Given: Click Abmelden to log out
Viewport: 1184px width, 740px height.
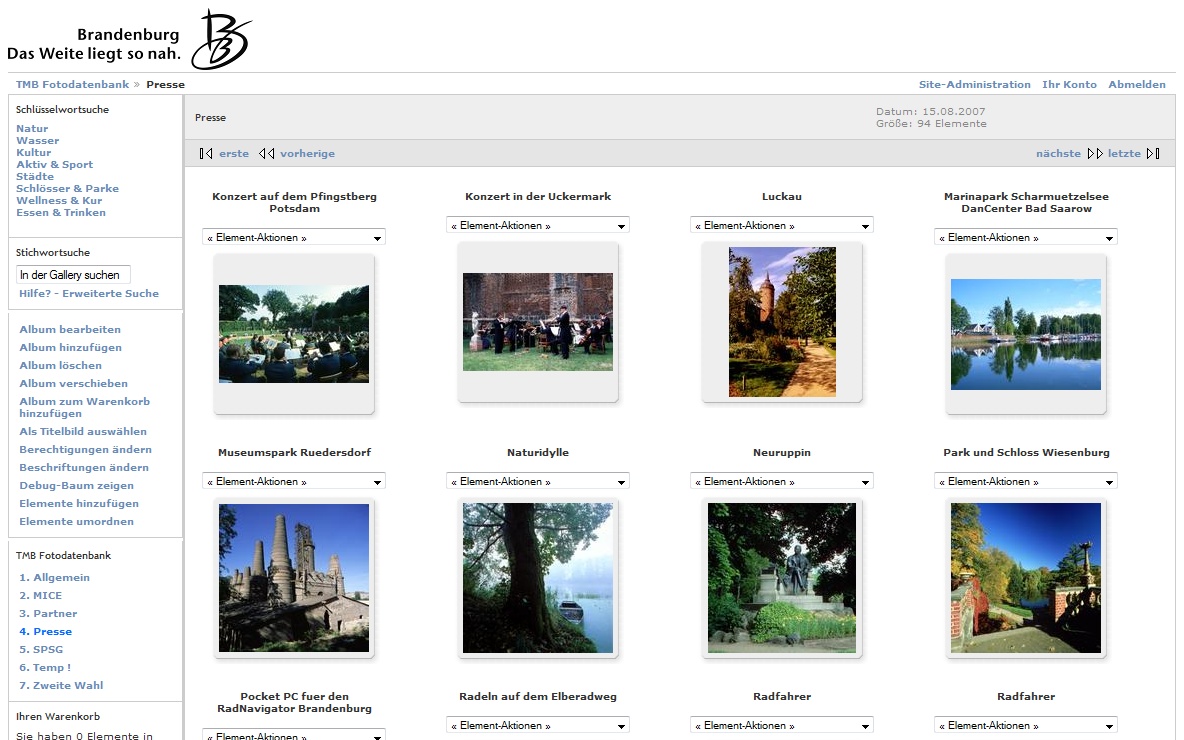Looking at the screenshot, I should pos(1137,85).
